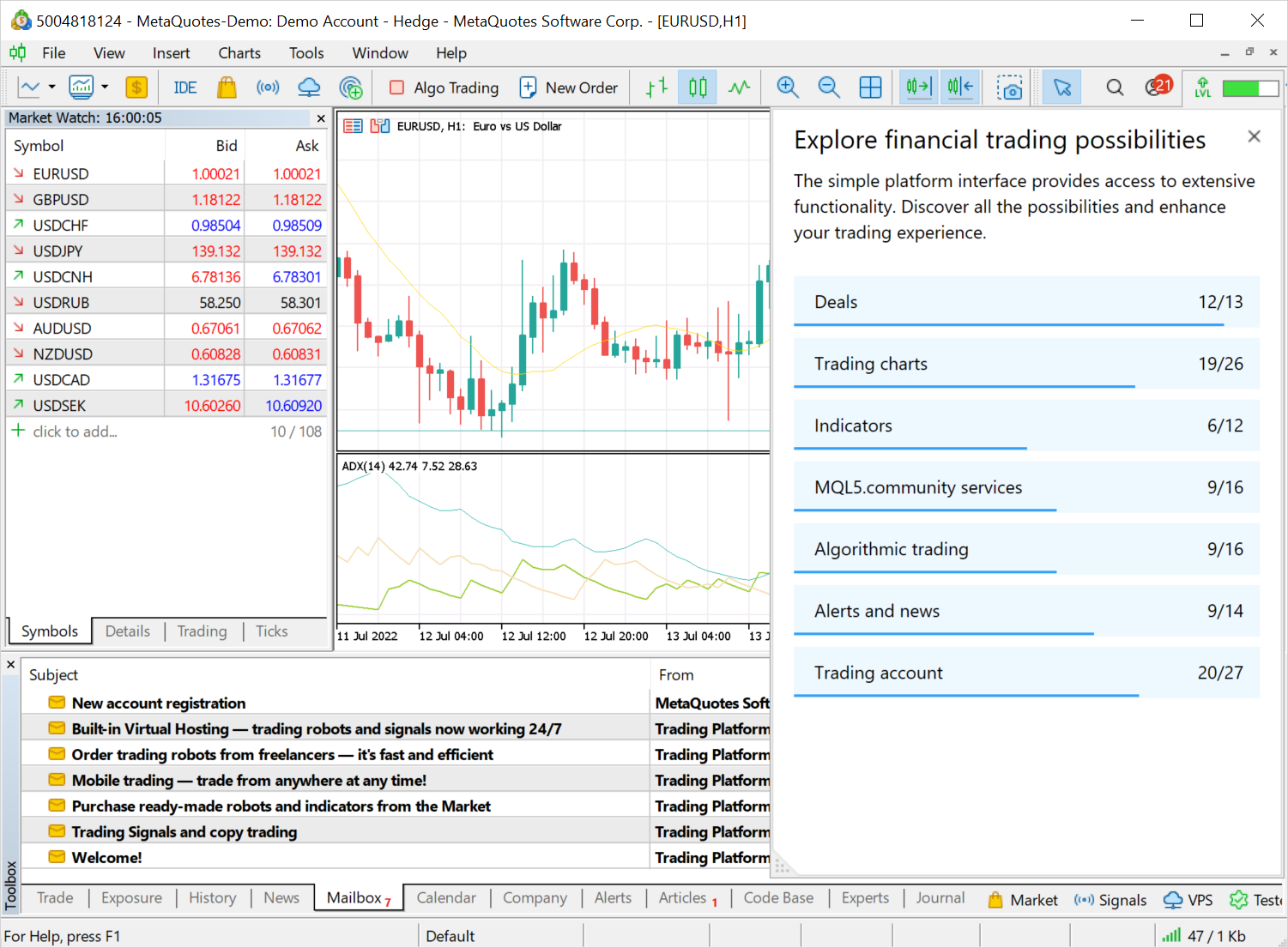Open the Charts menu

coord(239,52)
